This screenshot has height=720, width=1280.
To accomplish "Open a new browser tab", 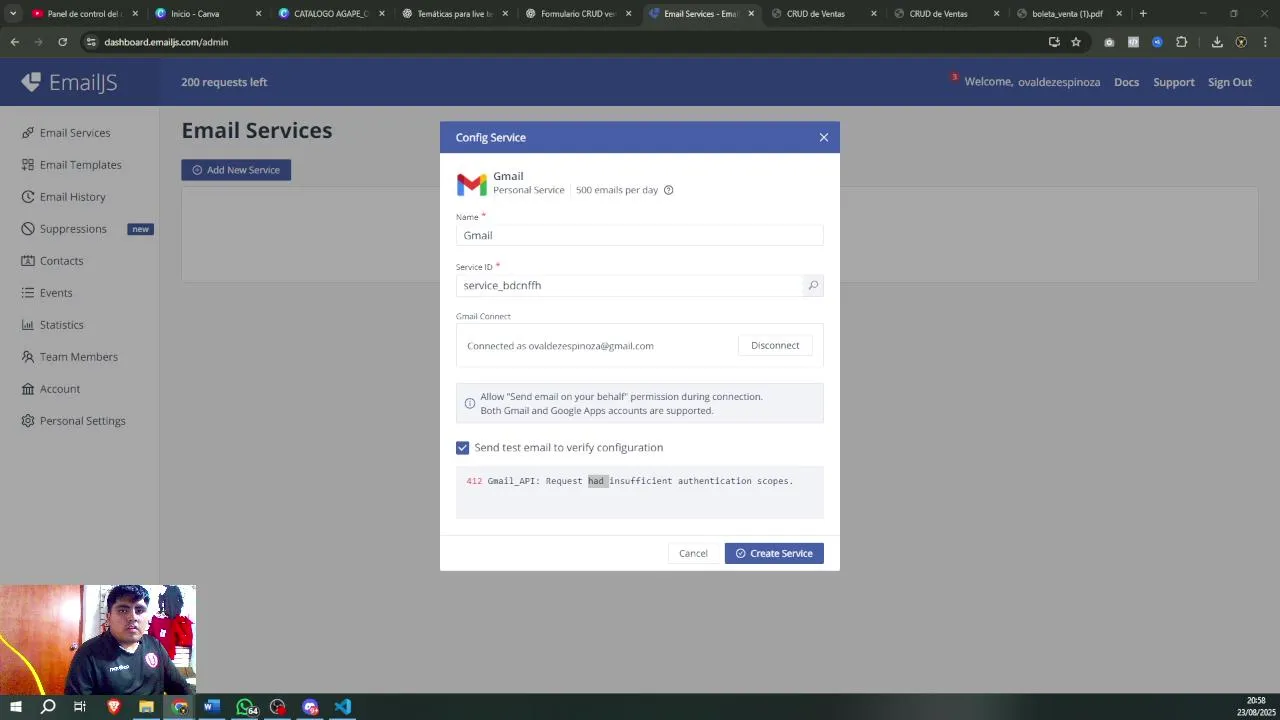I will point(1143,14).
